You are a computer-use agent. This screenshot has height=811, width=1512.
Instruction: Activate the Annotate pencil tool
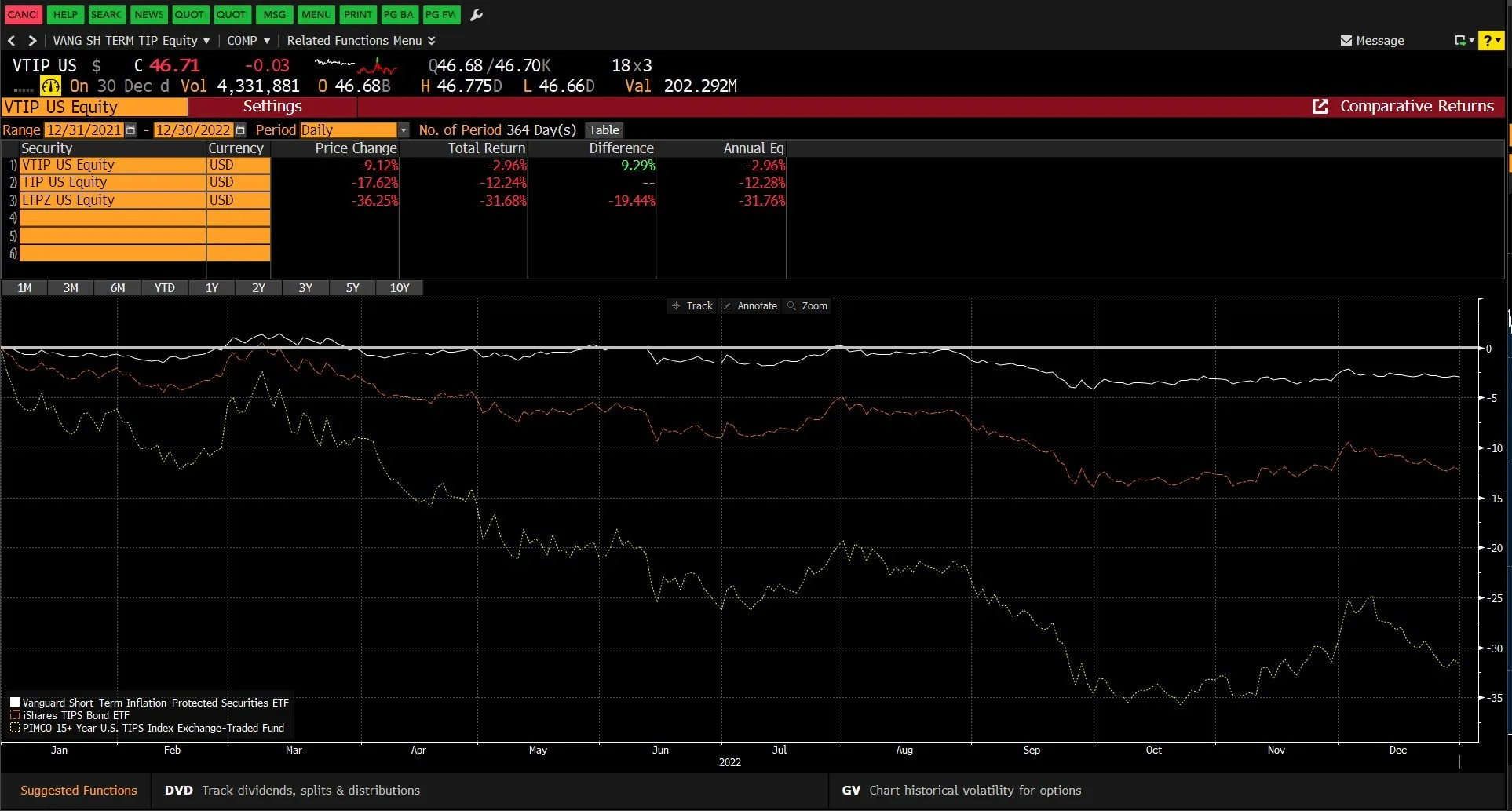(x=750, y=306)
